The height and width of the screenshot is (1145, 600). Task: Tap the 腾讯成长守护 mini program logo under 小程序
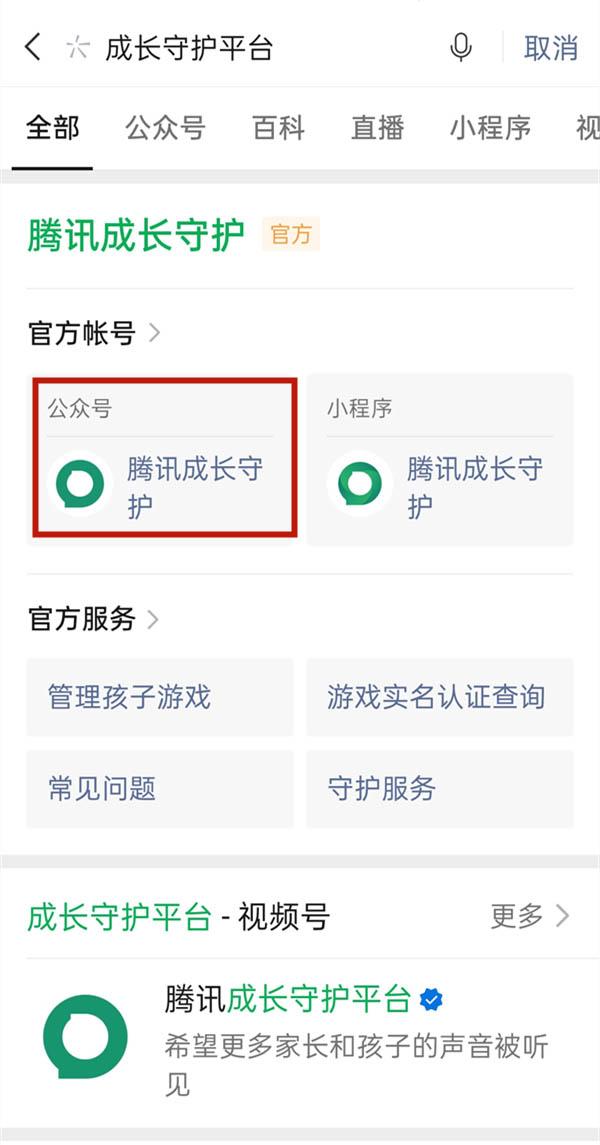[x=357, y=485]
